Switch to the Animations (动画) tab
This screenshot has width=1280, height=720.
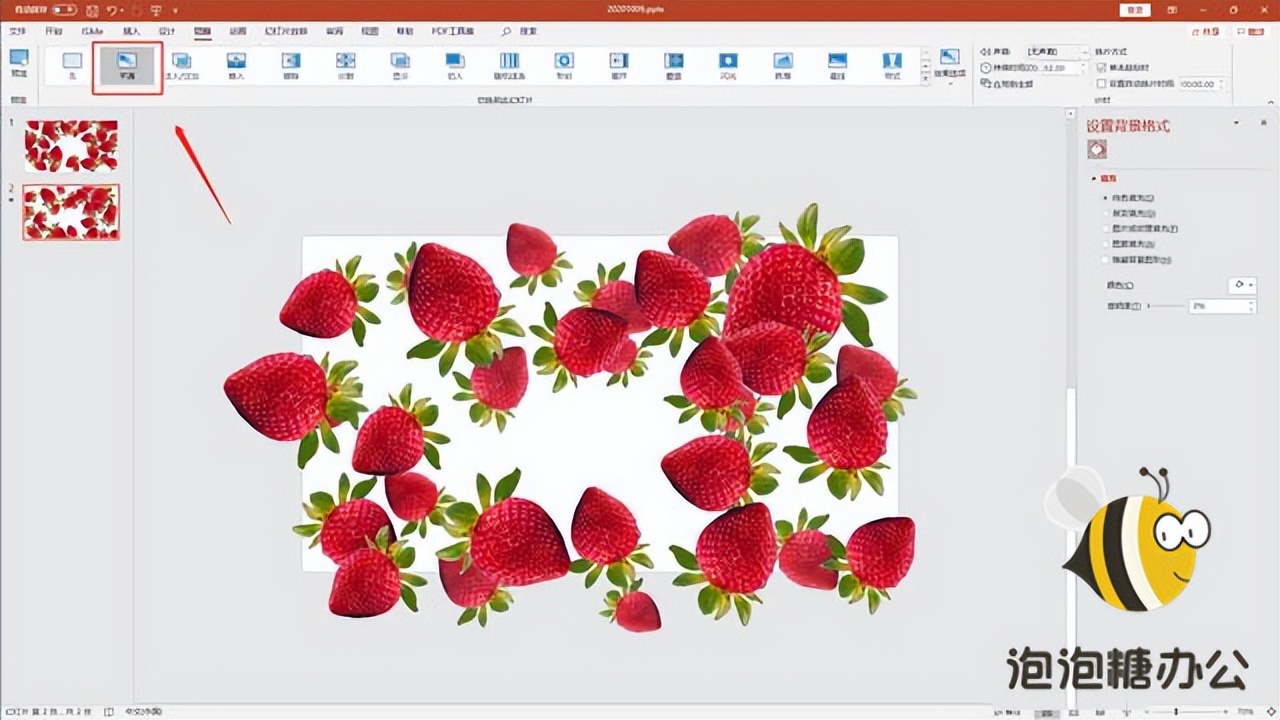pos(238,31)
